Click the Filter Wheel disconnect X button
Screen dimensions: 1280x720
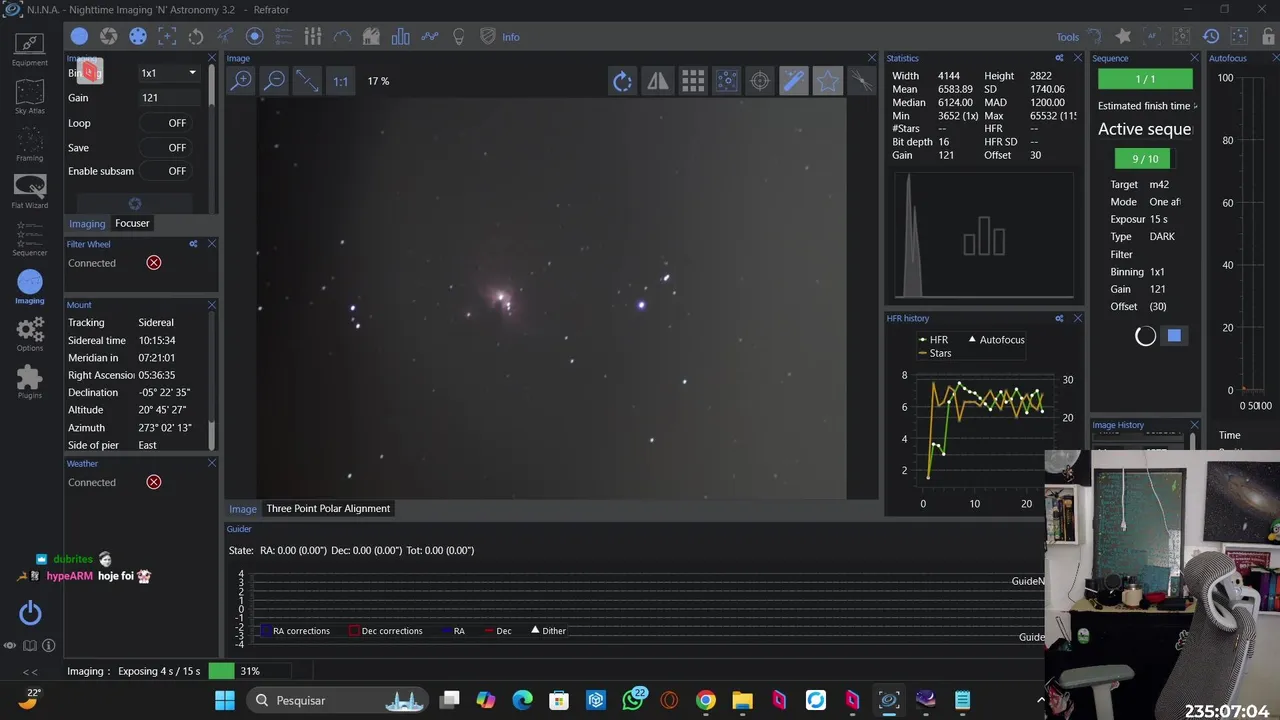click(154, 263)
